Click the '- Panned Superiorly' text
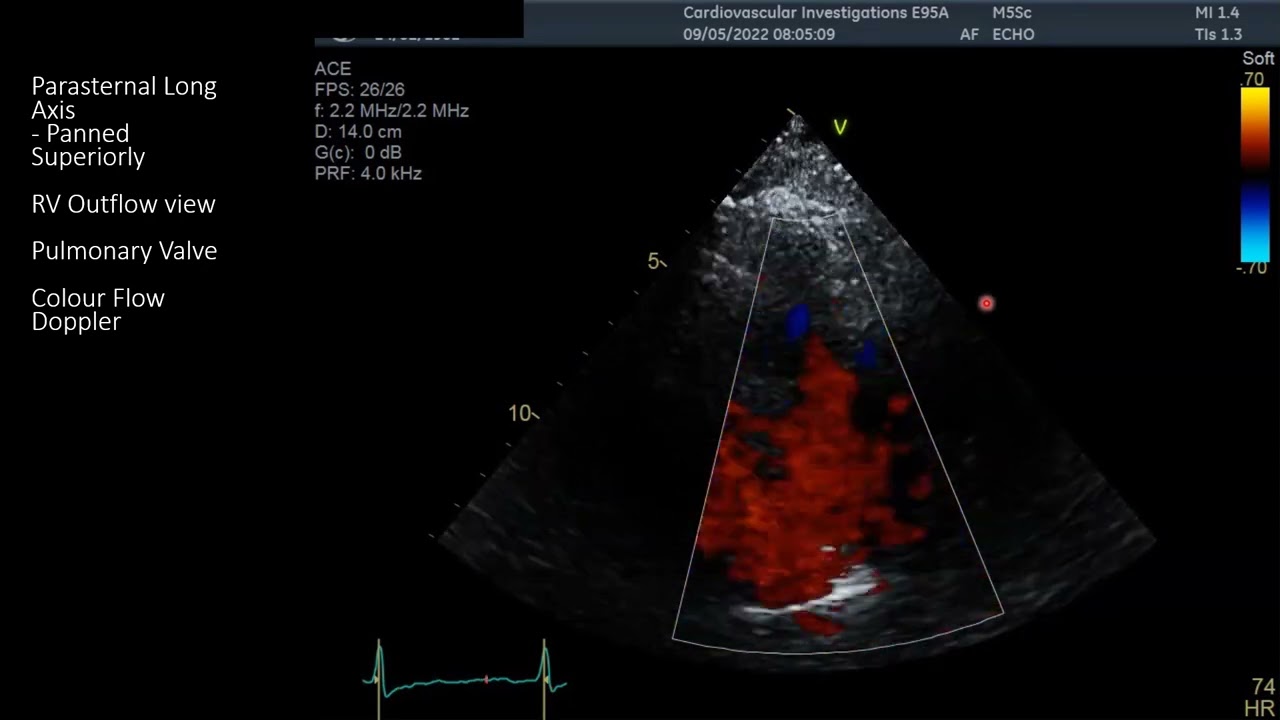The height and width of the screenshot is (720, 1280). click(x=88, y=145)
